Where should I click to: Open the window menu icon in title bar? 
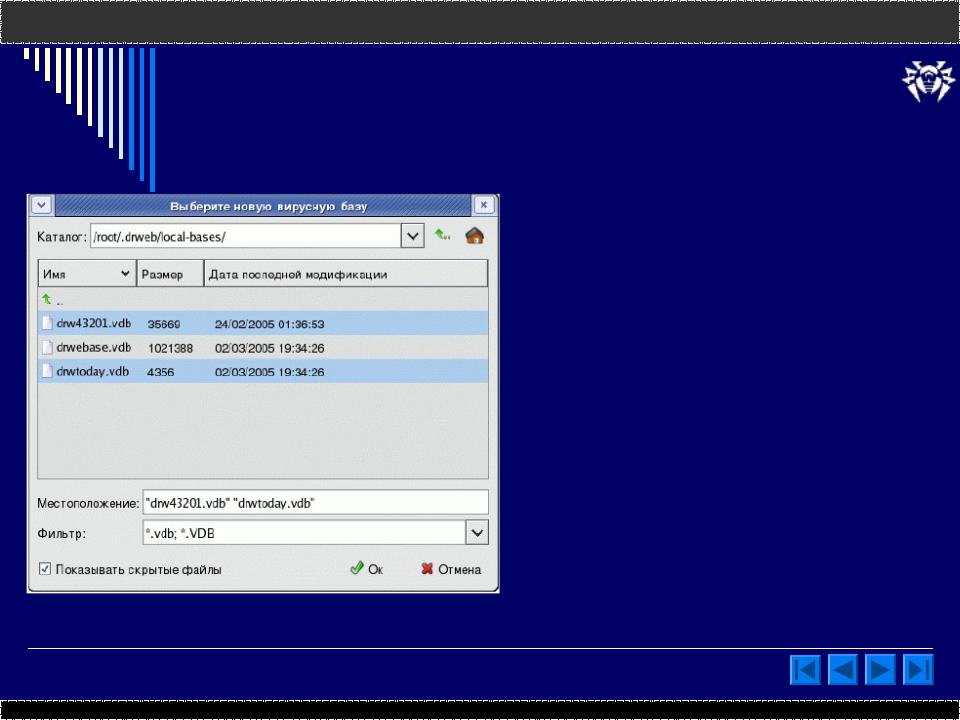pos(42,204)
